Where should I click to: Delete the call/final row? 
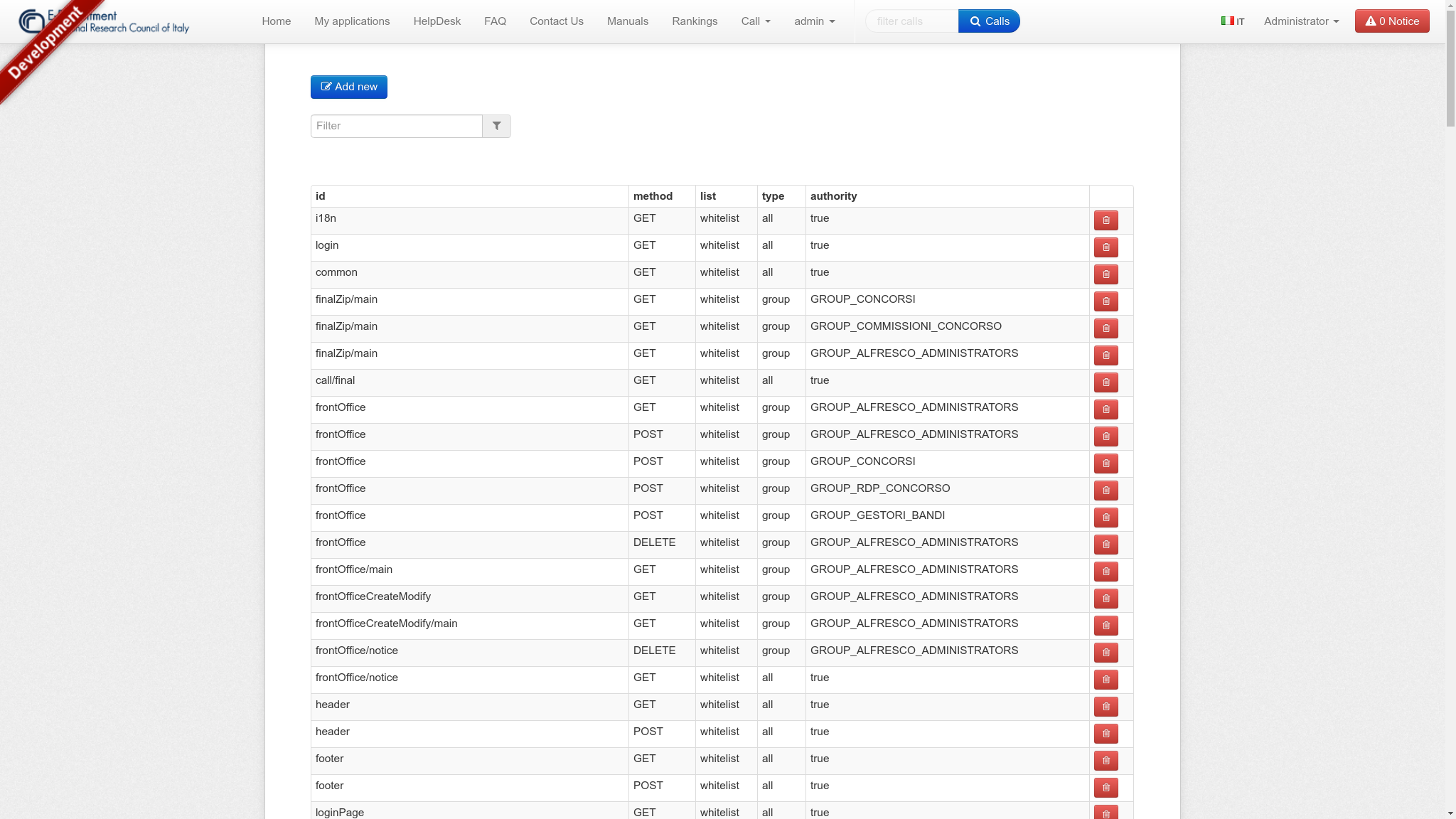coord(1106,382)
